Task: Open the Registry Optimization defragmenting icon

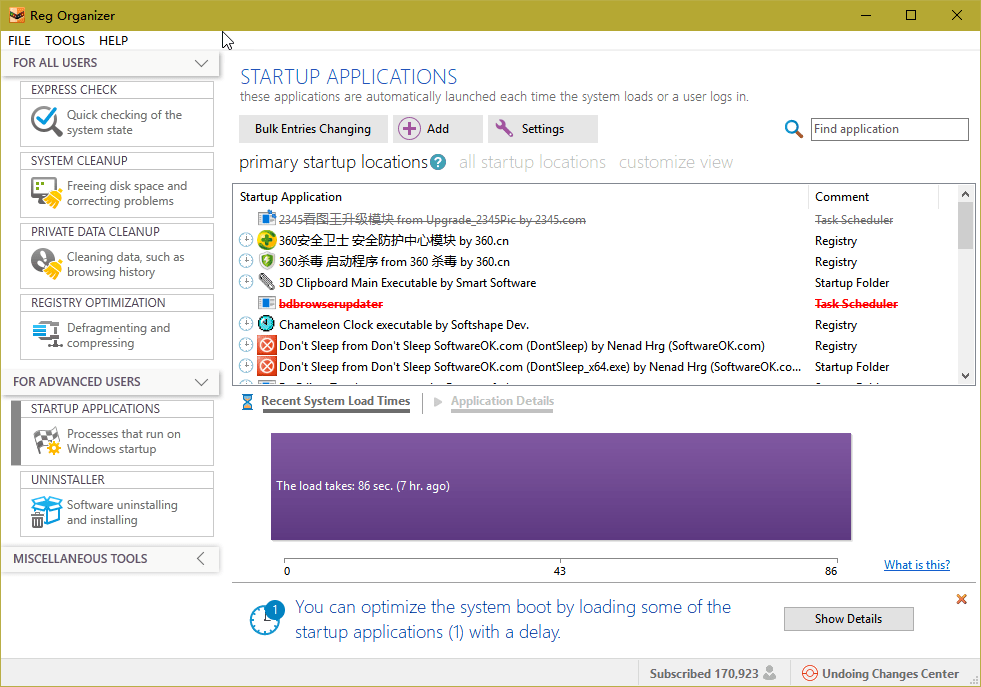Action: (x=46, y=335)
